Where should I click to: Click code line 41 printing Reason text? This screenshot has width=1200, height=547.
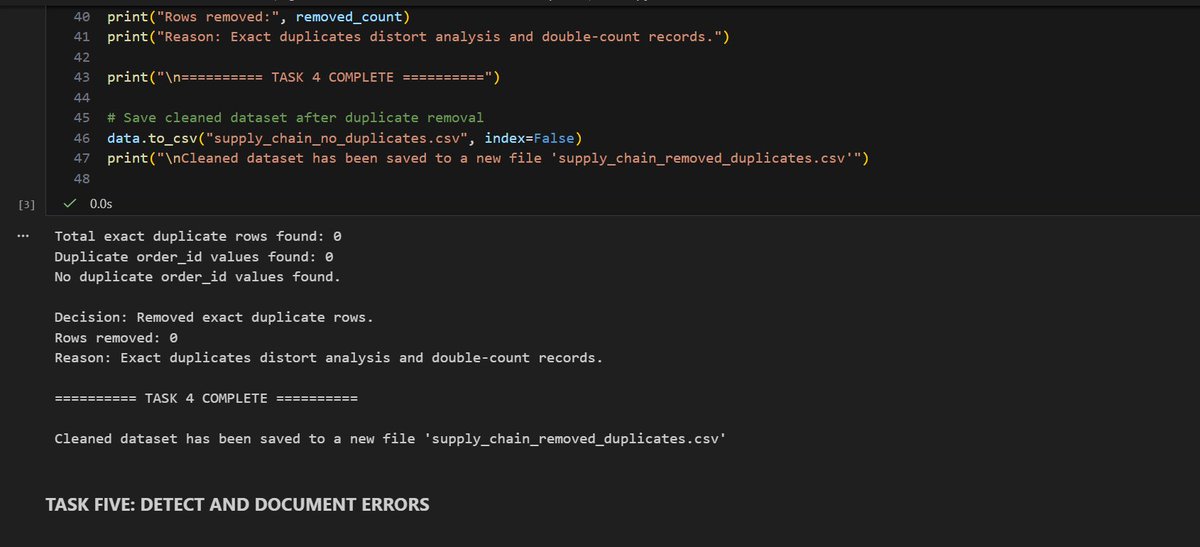pyautogui.click(x=419, y=37)
